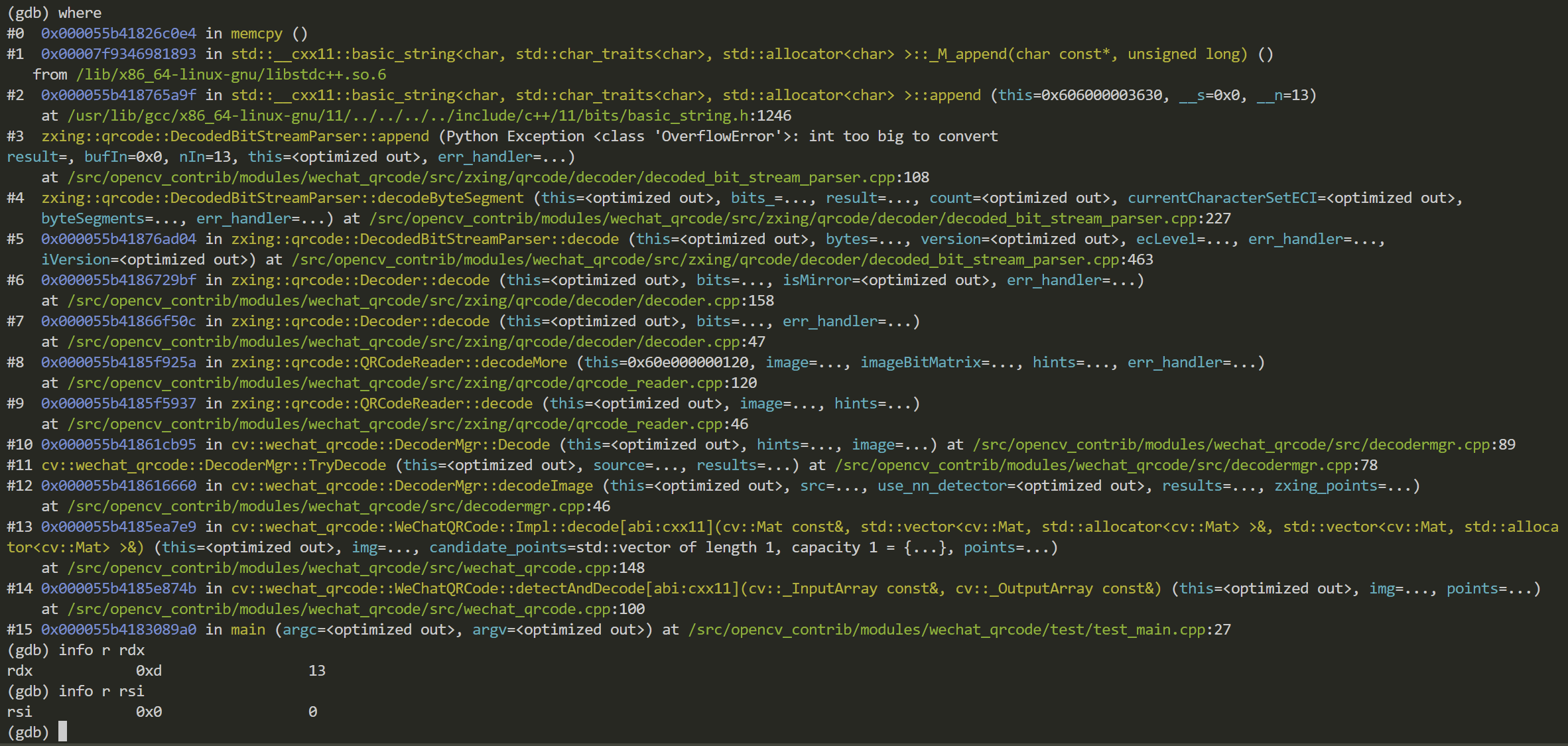Click the where command text
This screenshot has height=746, width=1568.
(80, 13)
